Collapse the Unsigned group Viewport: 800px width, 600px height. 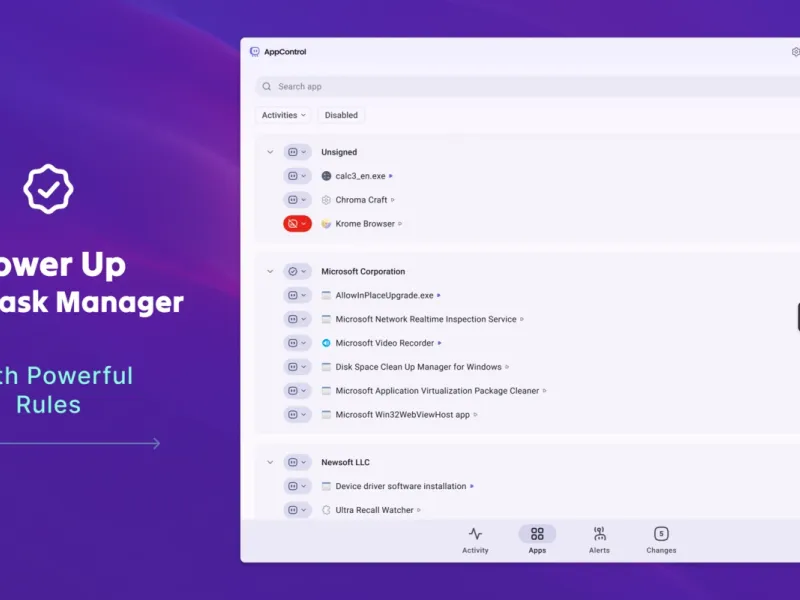270,152
